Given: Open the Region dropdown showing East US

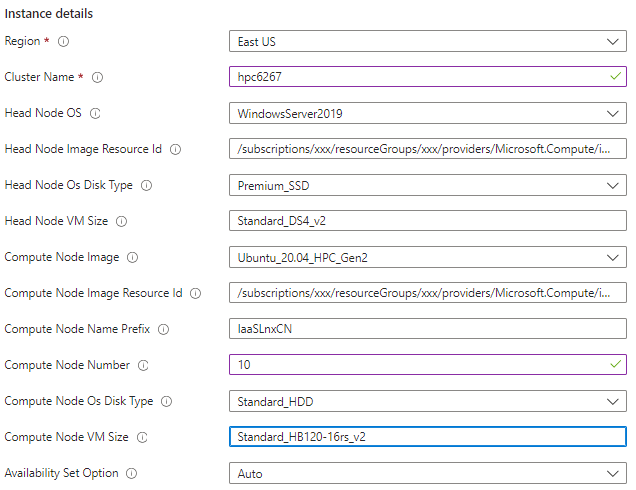Looking at the screenshot, I should coord(427,41).
